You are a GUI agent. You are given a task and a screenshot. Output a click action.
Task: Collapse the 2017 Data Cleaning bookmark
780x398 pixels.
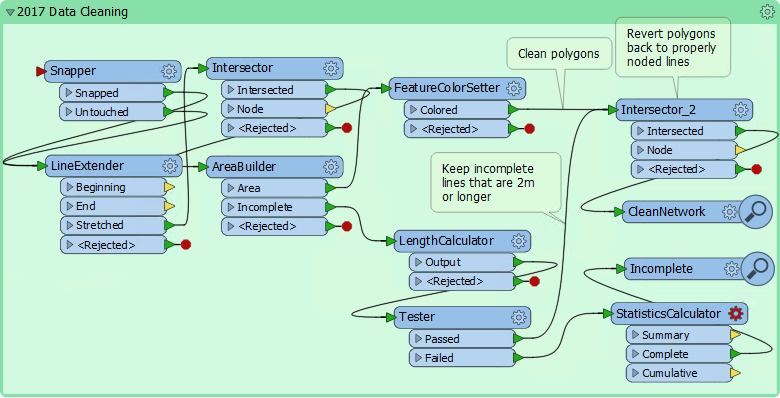[x=10, y=12]
